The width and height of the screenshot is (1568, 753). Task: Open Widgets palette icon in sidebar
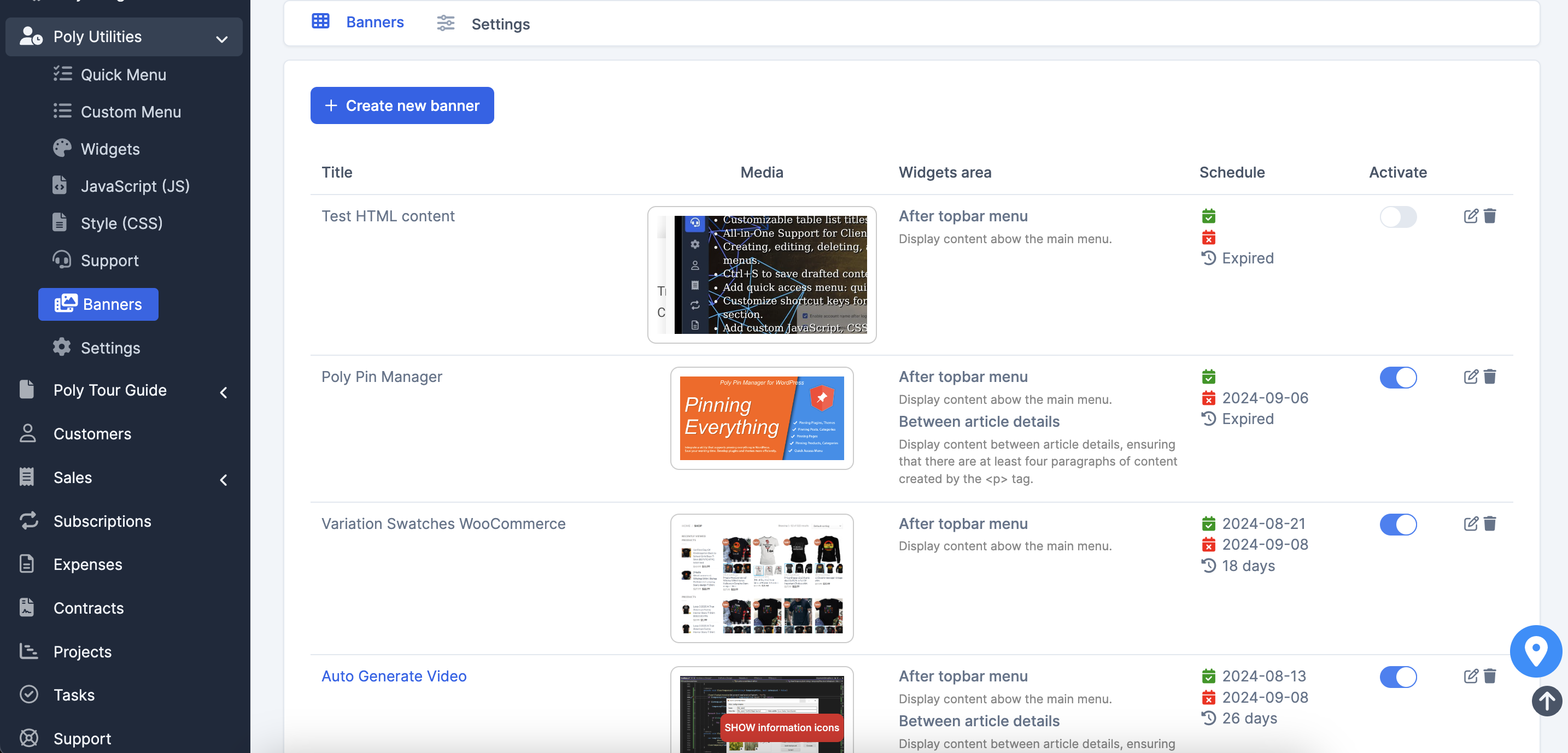[x=62, y=149]
